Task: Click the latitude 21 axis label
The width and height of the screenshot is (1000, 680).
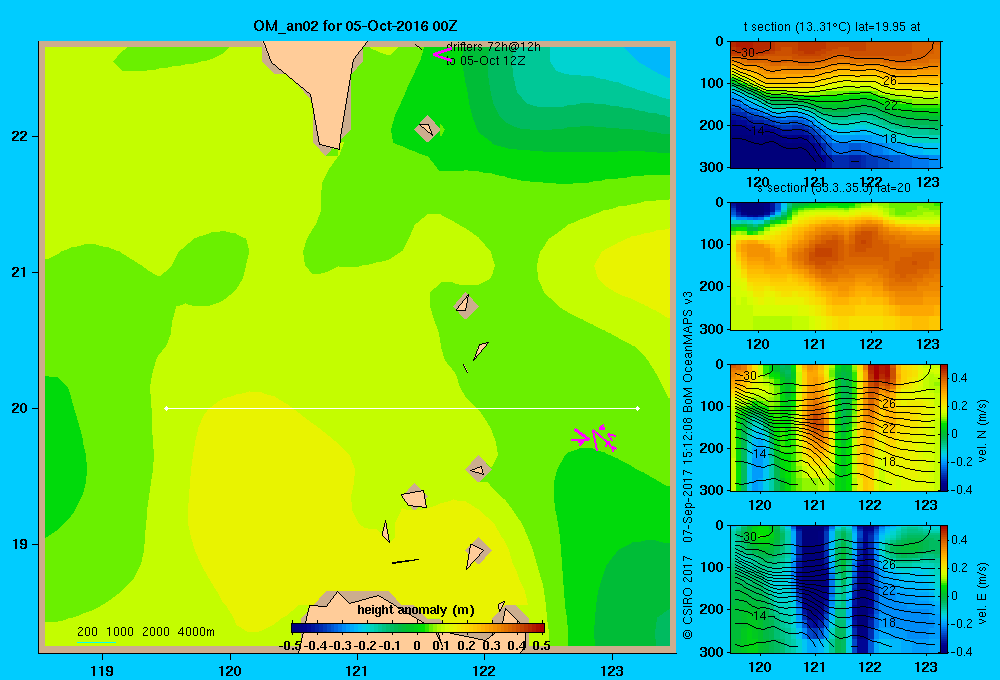Action: [20, 272]
